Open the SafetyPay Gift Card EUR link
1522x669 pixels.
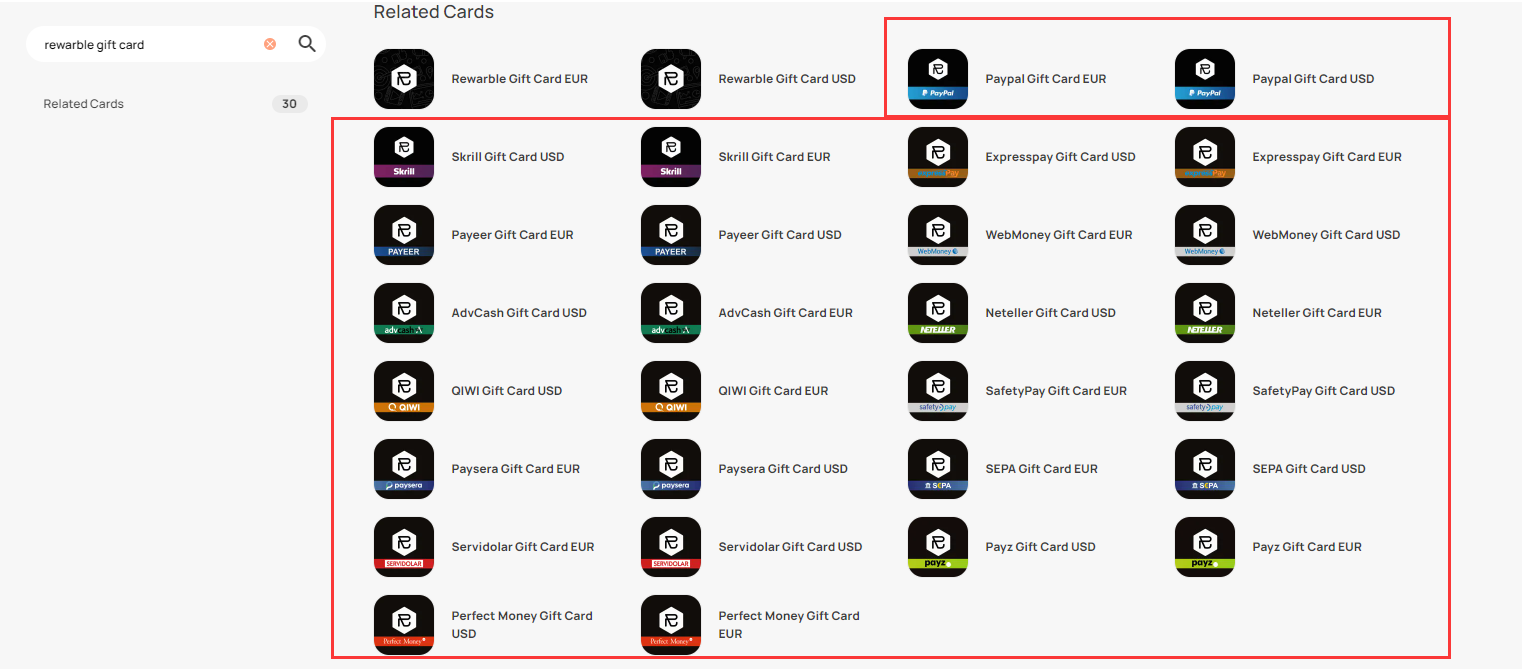(1056, 391)
